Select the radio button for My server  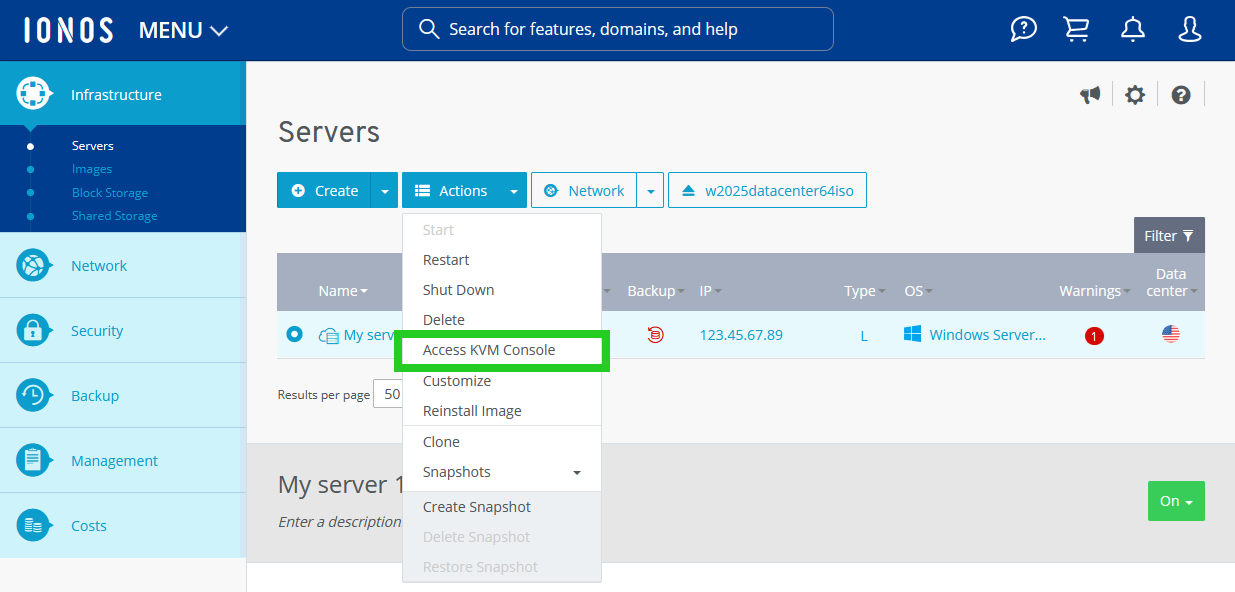coord(294,334)
